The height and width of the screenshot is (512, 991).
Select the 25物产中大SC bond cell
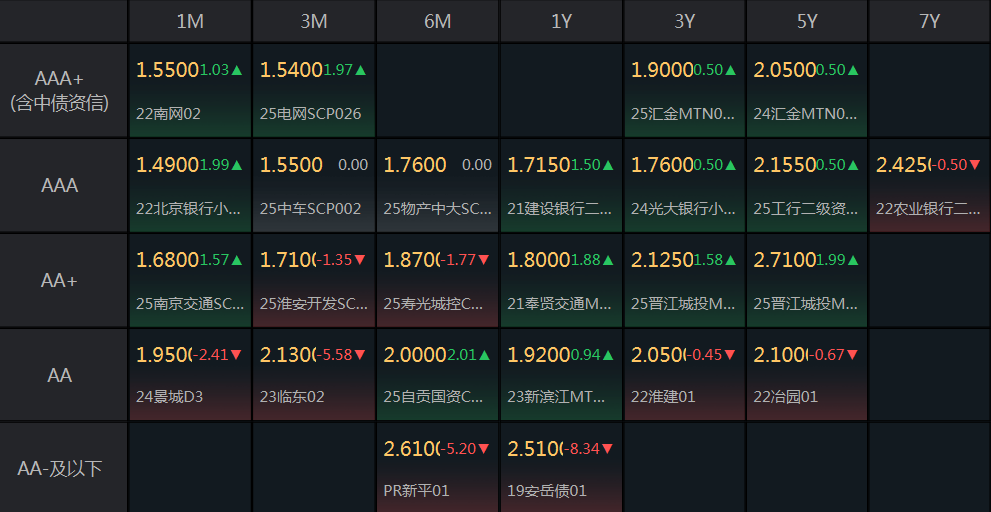pos(437,186)
